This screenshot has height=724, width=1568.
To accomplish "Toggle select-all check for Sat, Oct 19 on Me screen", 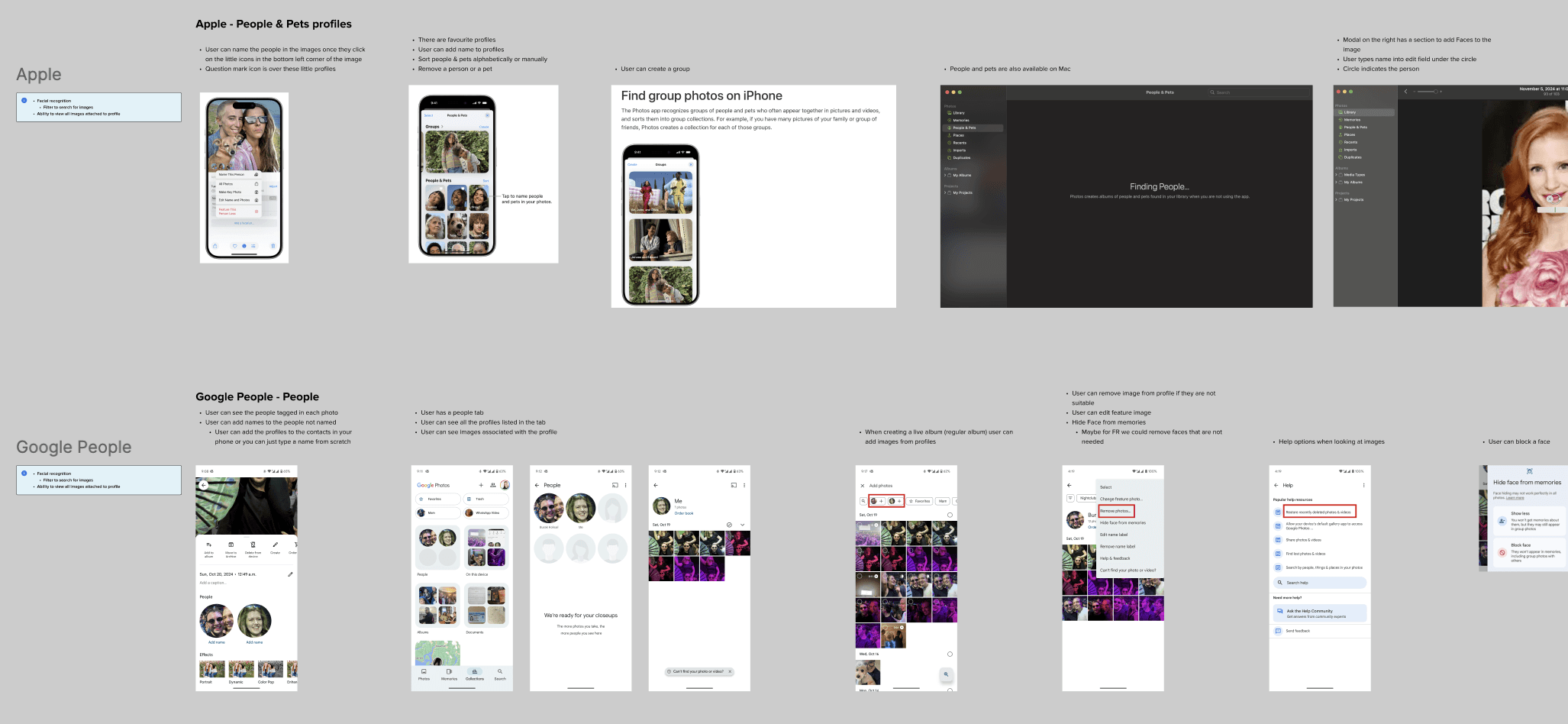I will tap(730, 525).
